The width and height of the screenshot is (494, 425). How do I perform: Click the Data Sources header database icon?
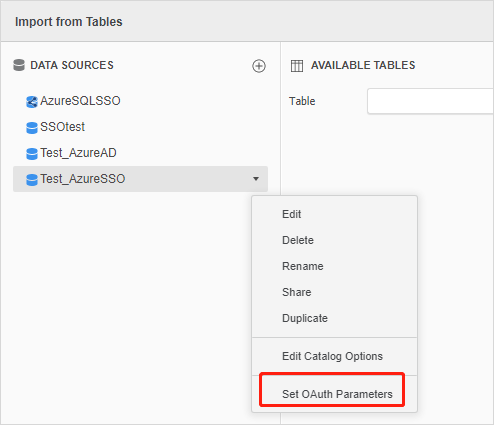coord(19,65)
